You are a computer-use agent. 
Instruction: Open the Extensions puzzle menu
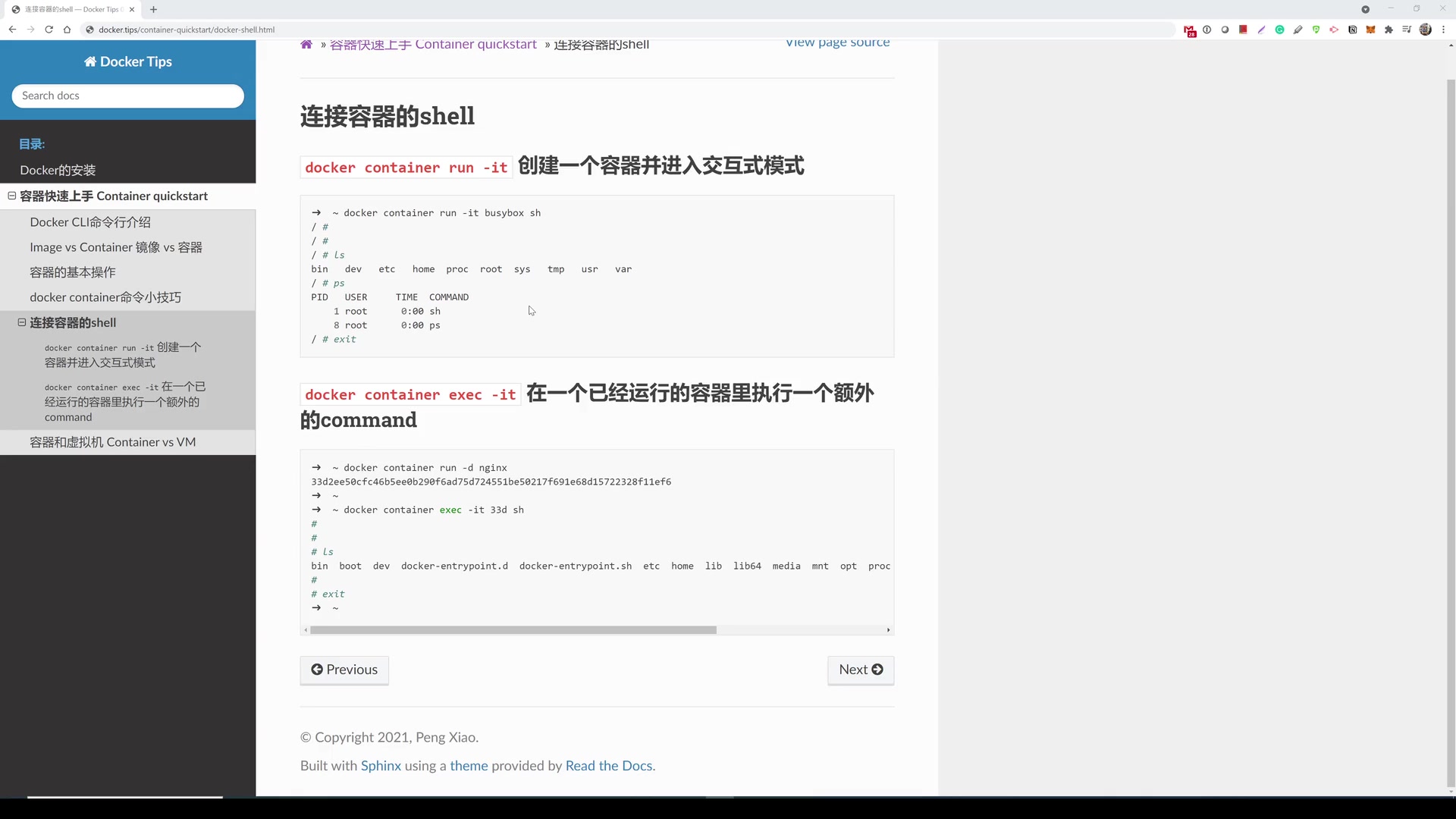[x=1389, y=30]
